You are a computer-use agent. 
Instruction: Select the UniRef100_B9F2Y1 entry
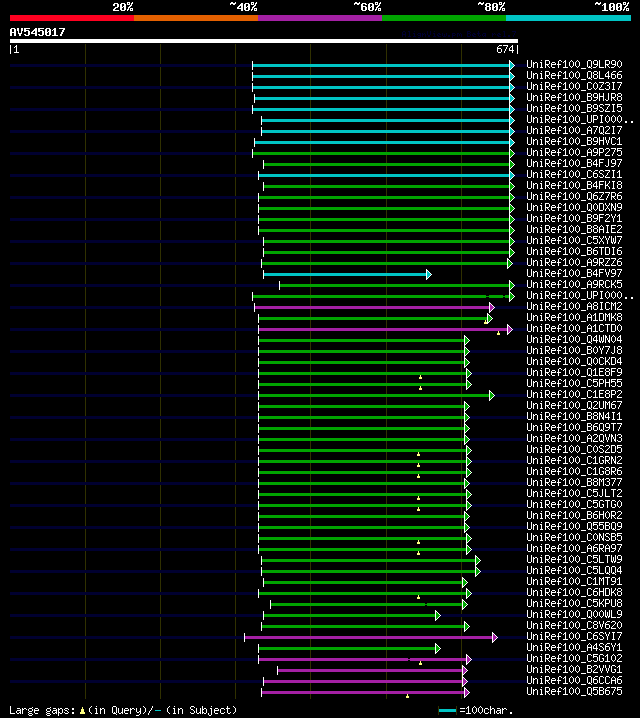(574, 218)
